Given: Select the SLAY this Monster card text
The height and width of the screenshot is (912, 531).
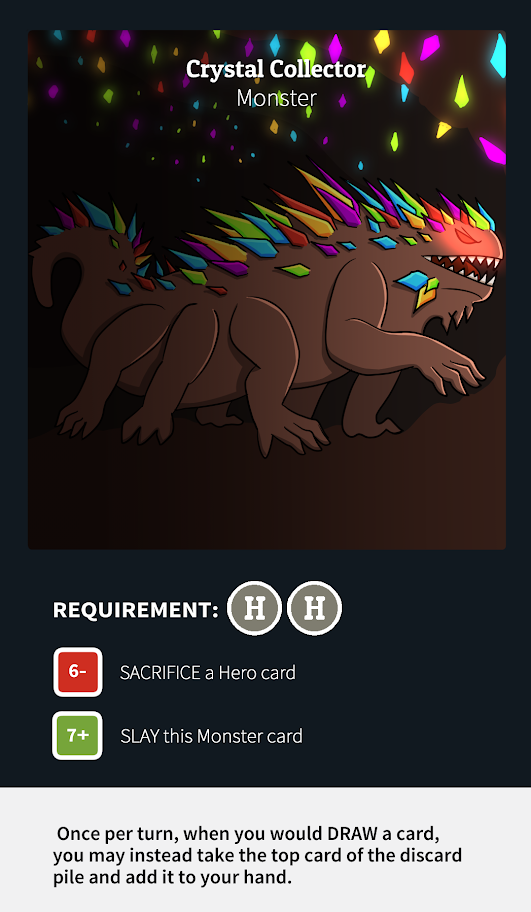Looking at the screenshot, I should (x=211, y=736).
